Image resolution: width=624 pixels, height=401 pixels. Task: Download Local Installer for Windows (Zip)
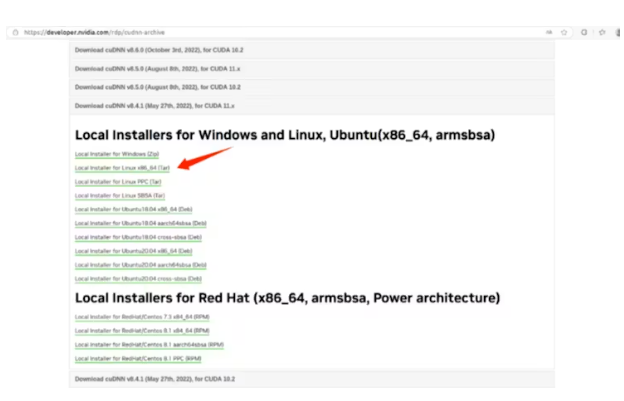[117, 154]
